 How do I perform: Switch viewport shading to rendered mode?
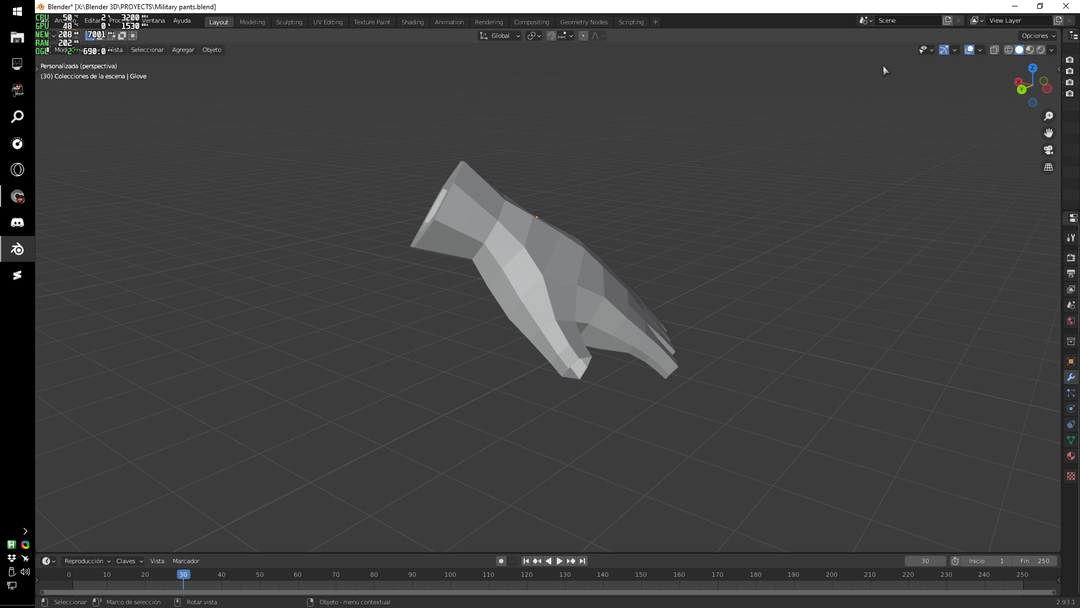1041,49
